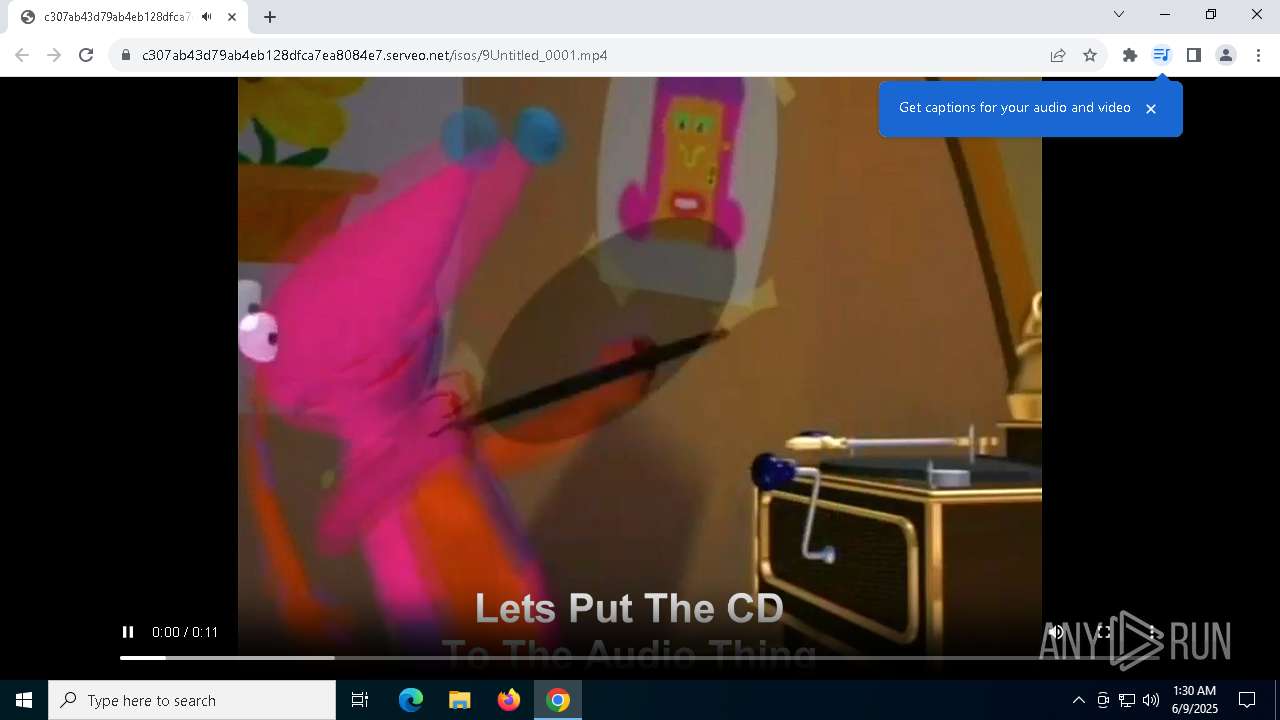The width and height of the screenshot is (1280, 720).
Task: Toggle Chrome side panel
Action: tap(1194, 55)
